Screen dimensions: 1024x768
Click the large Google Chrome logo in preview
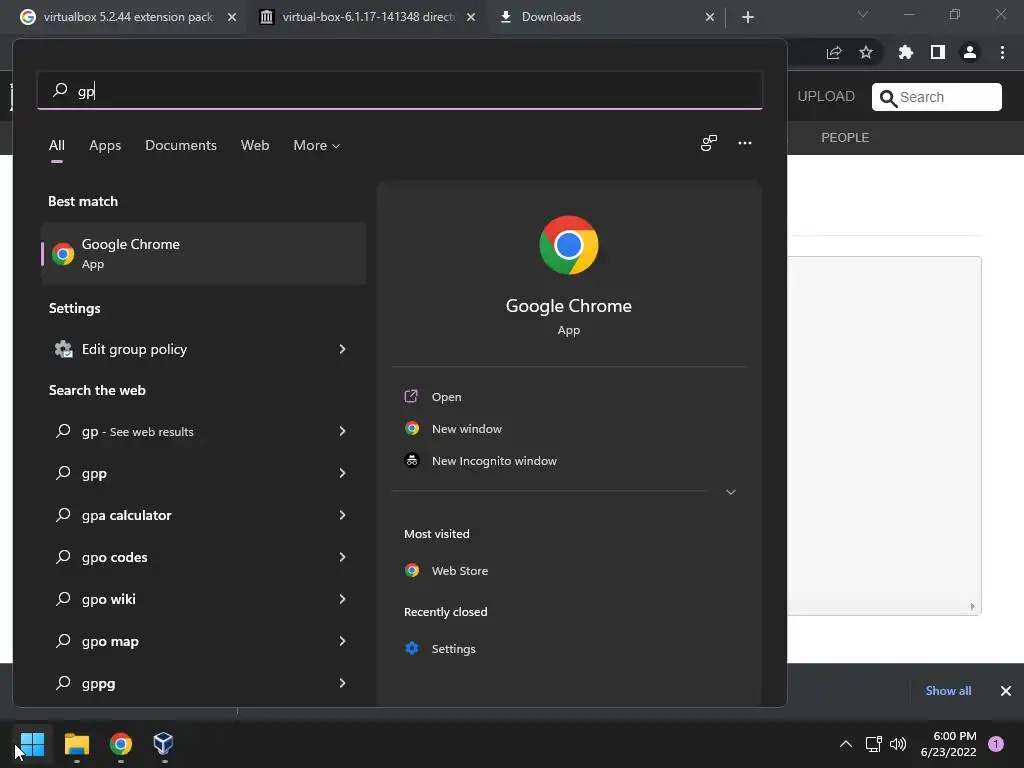[568, 245]
